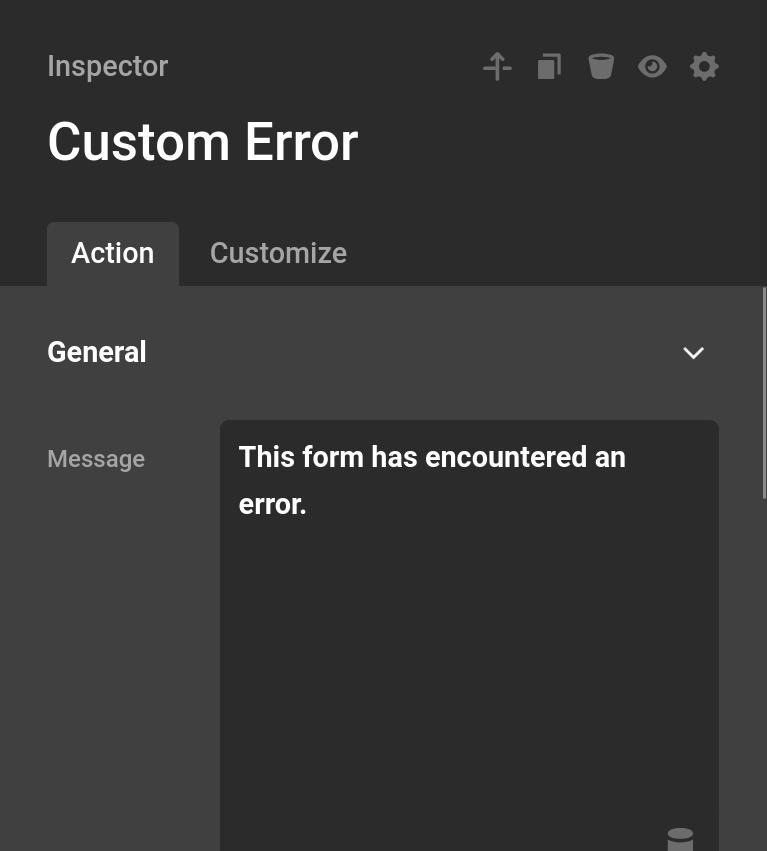Select the Action tab
Viewport: 767px width, 851px height.
(x=112, y=253)
